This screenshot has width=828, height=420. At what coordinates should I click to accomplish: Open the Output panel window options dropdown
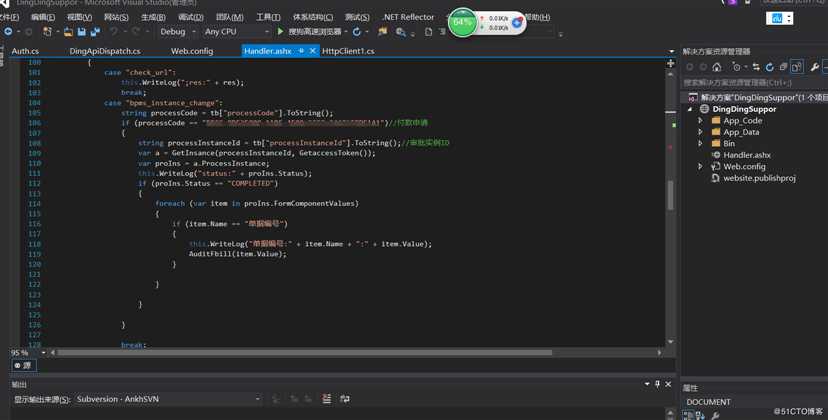pos(647,384)
